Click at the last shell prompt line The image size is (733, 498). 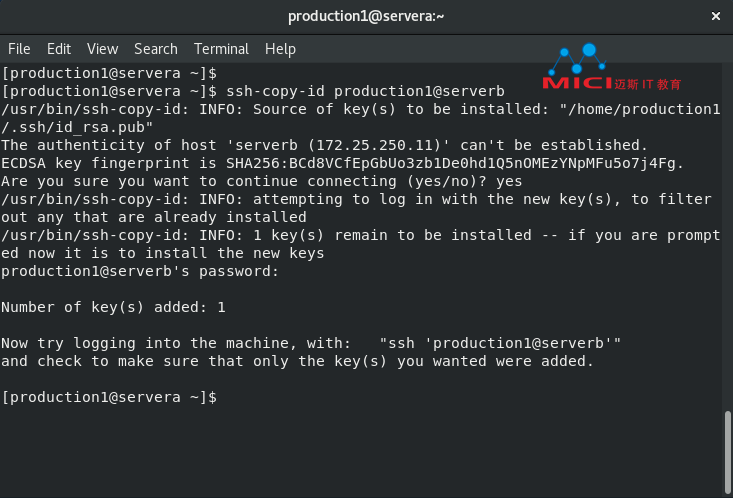pyautogui.click(x=109, y=397)
